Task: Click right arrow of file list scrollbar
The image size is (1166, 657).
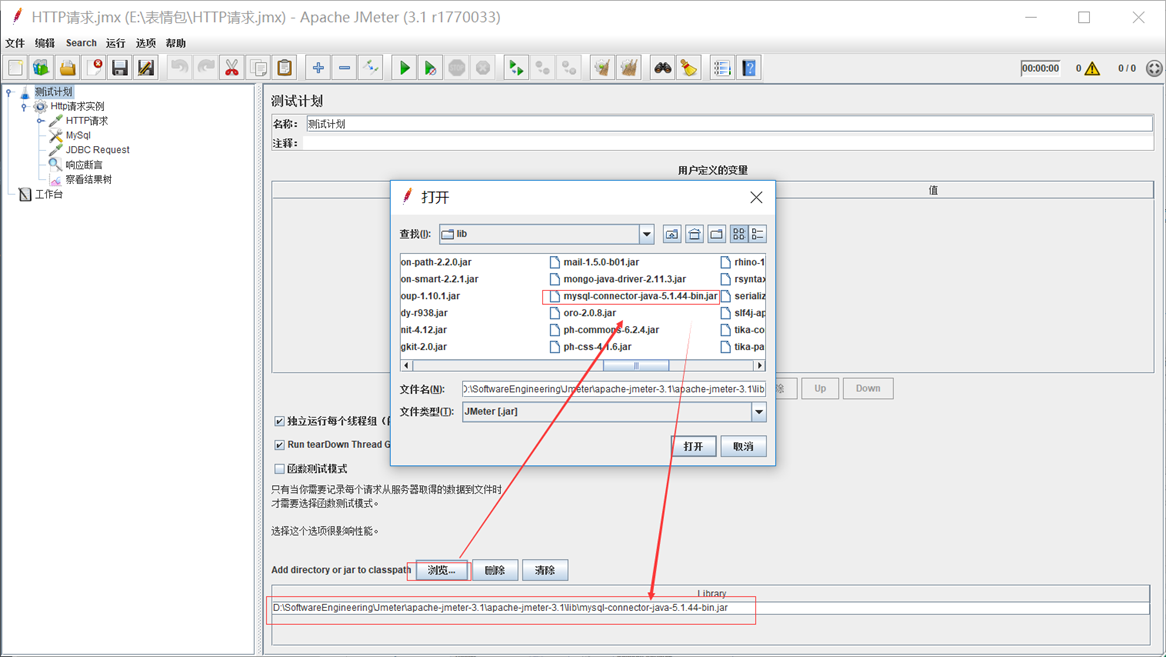Action: pyautogui.click(x=759, y=366)
